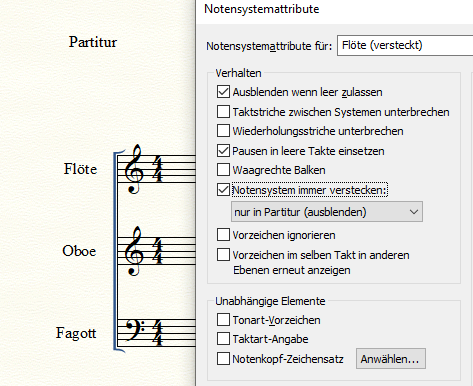Enable Vorzeichen ignorieren option
473x386 pixels.
coord(223,235)
